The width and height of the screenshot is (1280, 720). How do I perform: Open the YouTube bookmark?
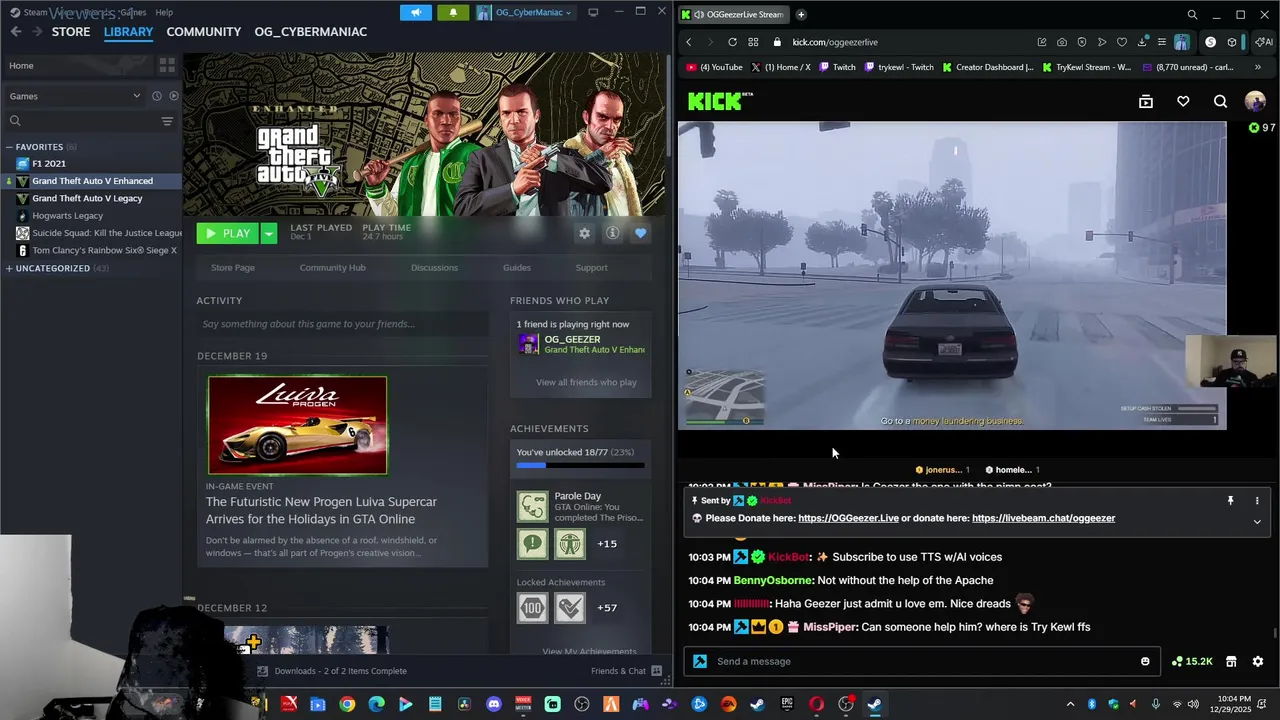[x=715, y=67]
